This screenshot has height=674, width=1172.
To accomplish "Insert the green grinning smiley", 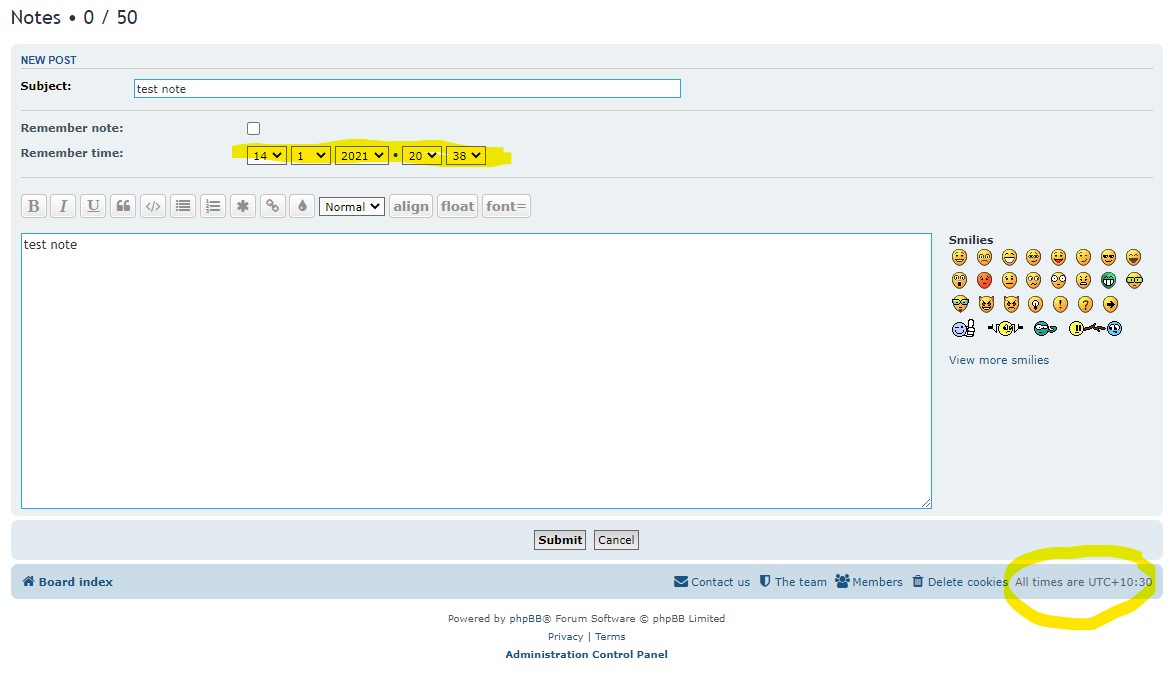I will (x=1108, y=280).
